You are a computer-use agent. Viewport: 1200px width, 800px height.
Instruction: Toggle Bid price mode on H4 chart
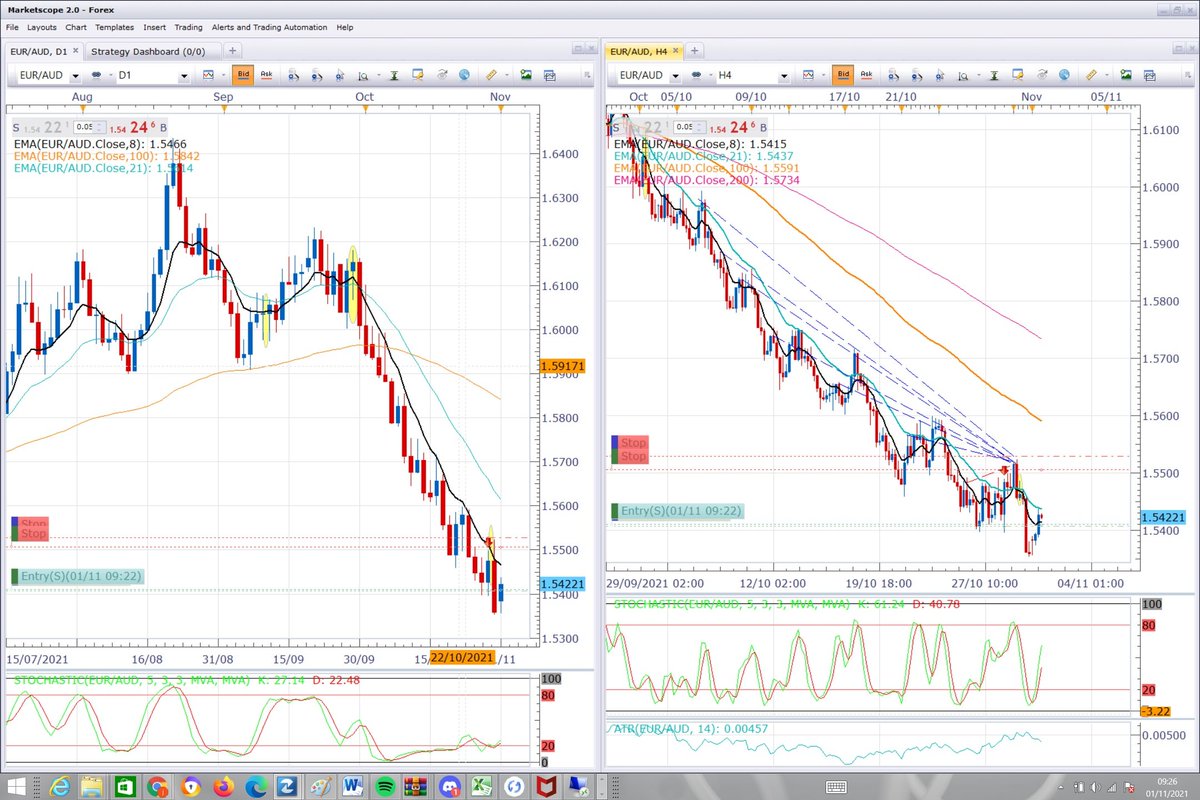pyautogui.click(x=843, y=75)
